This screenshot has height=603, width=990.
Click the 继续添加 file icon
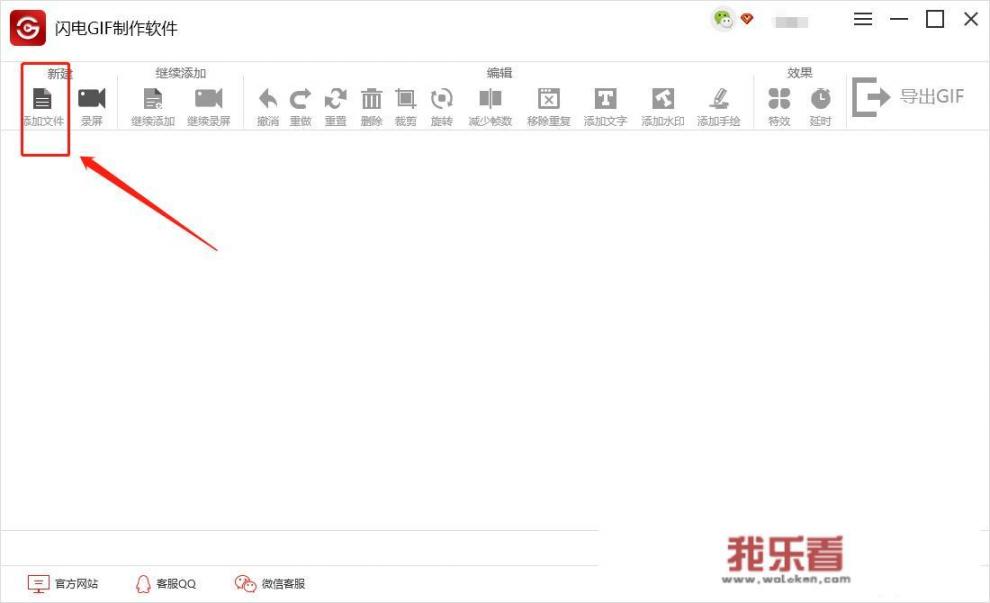153,99
